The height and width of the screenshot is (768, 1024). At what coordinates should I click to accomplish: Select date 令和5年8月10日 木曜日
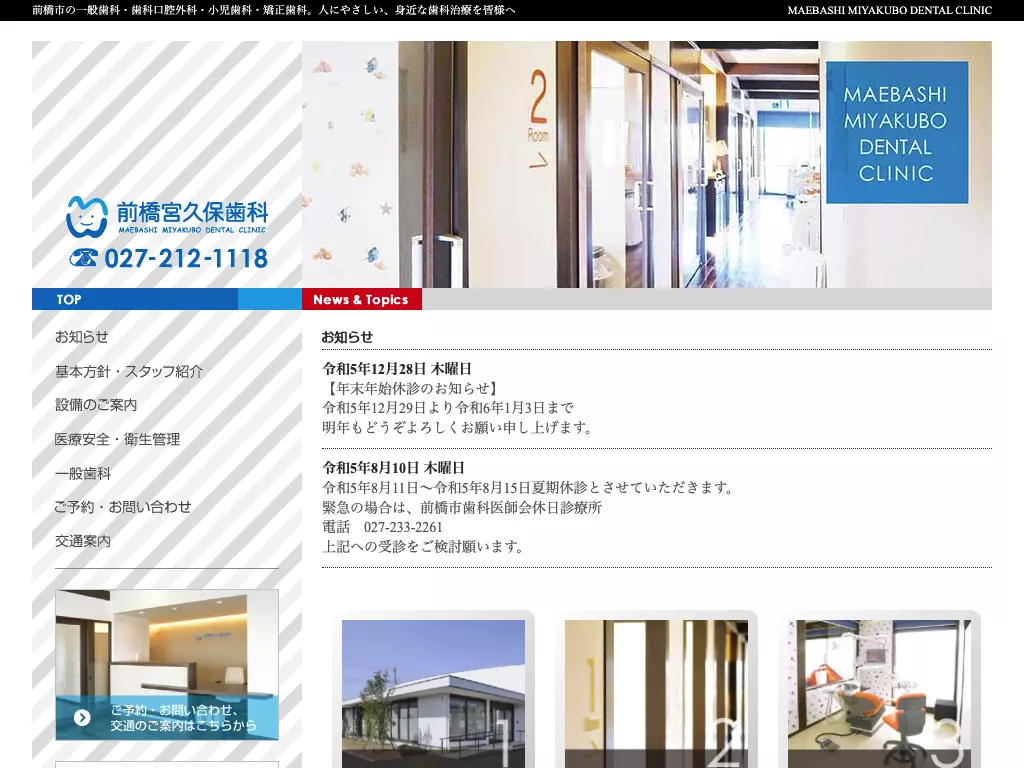click(393, 468)
